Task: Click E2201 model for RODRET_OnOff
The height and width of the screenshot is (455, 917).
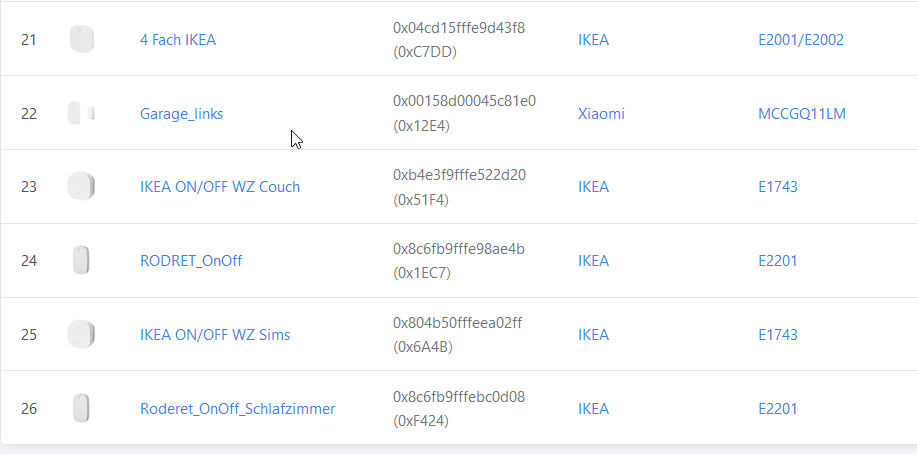Action: [778, 261]
